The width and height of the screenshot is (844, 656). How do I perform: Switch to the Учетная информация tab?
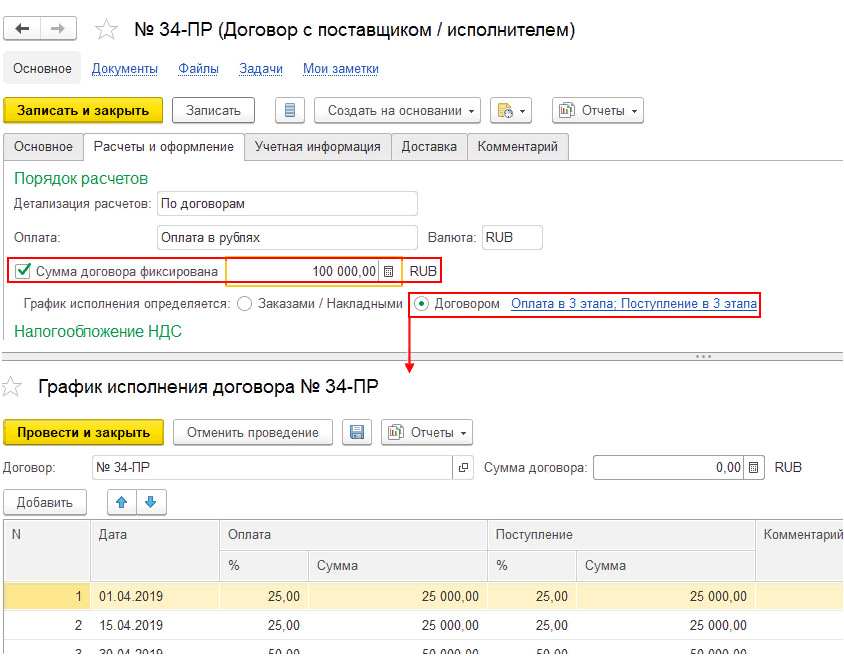coord(317,147)
